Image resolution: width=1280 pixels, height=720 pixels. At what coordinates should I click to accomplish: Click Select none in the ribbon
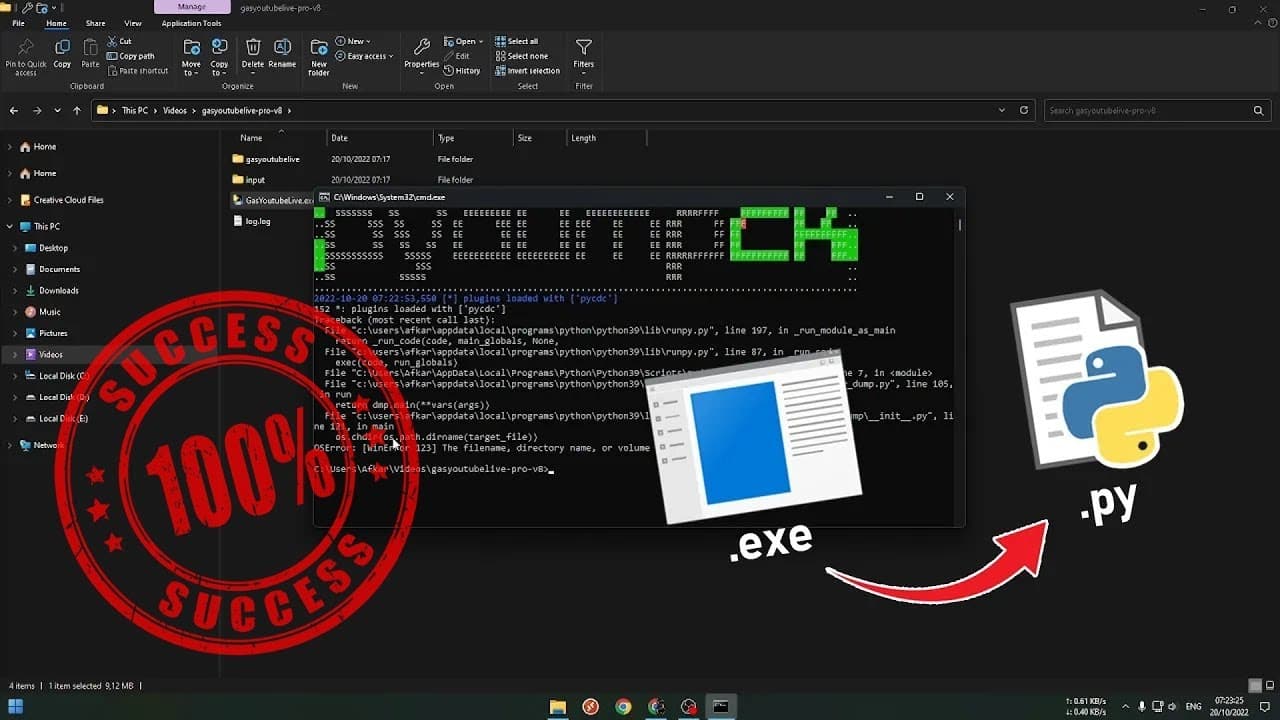point(521,56)
